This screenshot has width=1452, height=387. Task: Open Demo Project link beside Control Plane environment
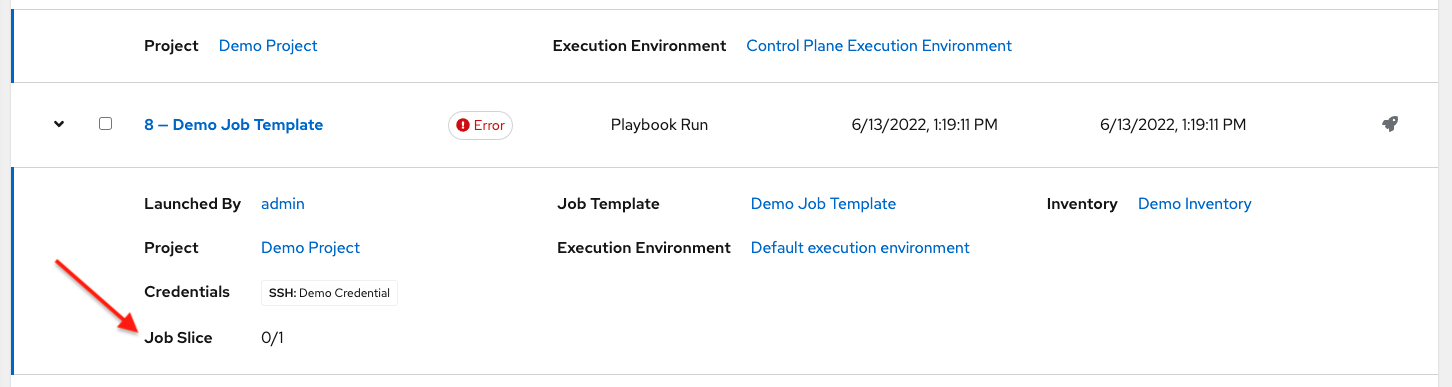point(268,45)
